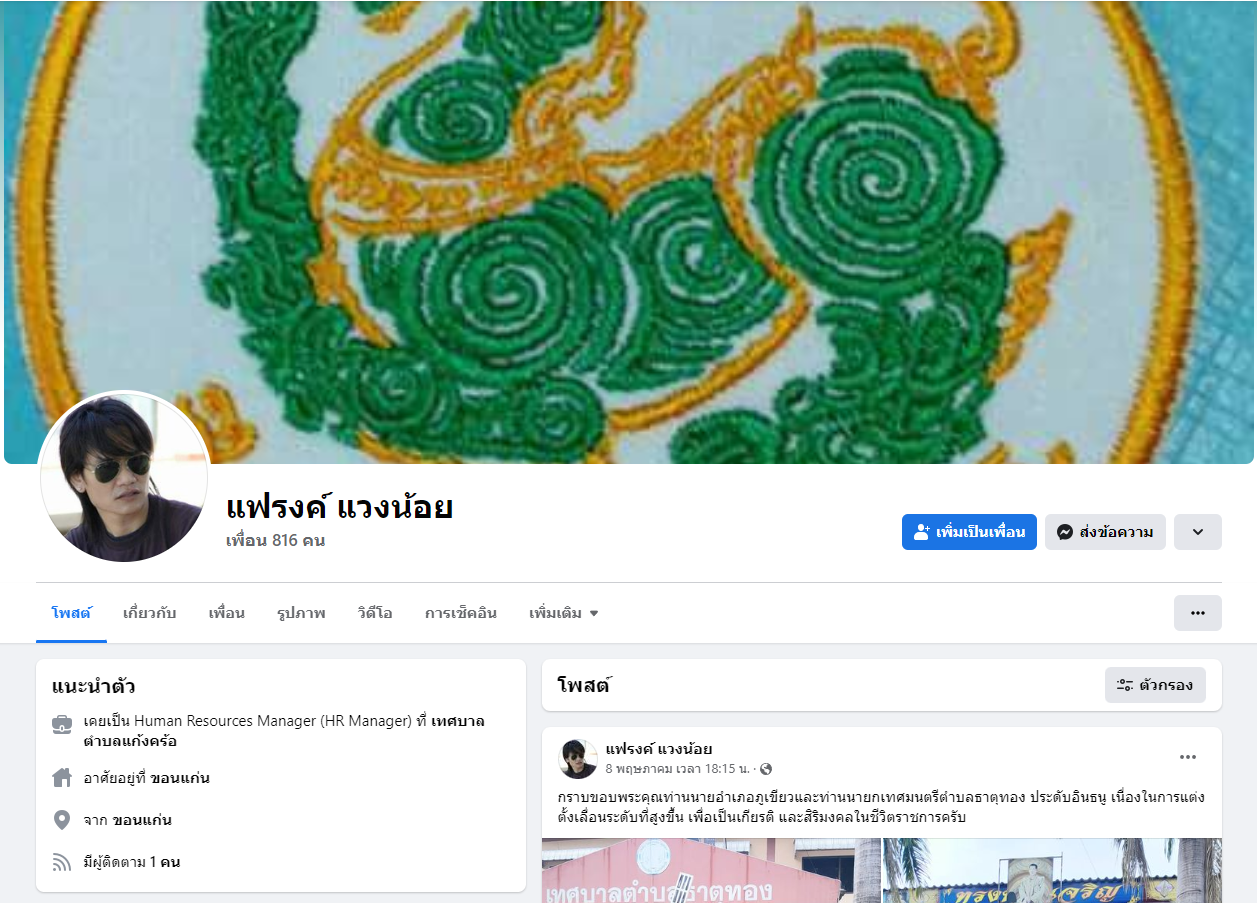Screen dimensions: 1257x903
Task: Switch to the เกี่ยวกับ tab
Action: click(x=150, y=613)
